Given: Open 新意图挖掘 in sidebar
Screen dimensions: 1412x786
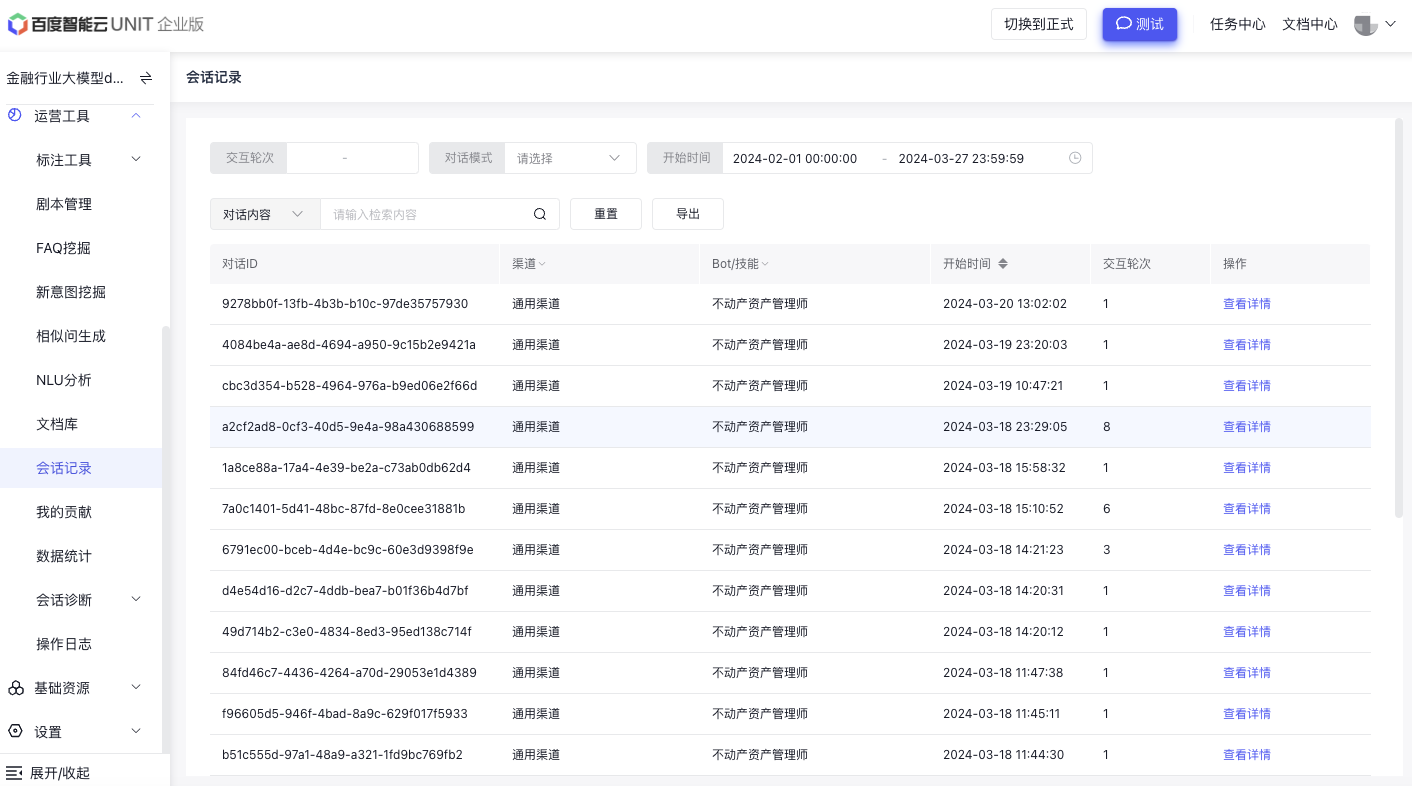Looking at the screenshot, I should coord(71,292).
